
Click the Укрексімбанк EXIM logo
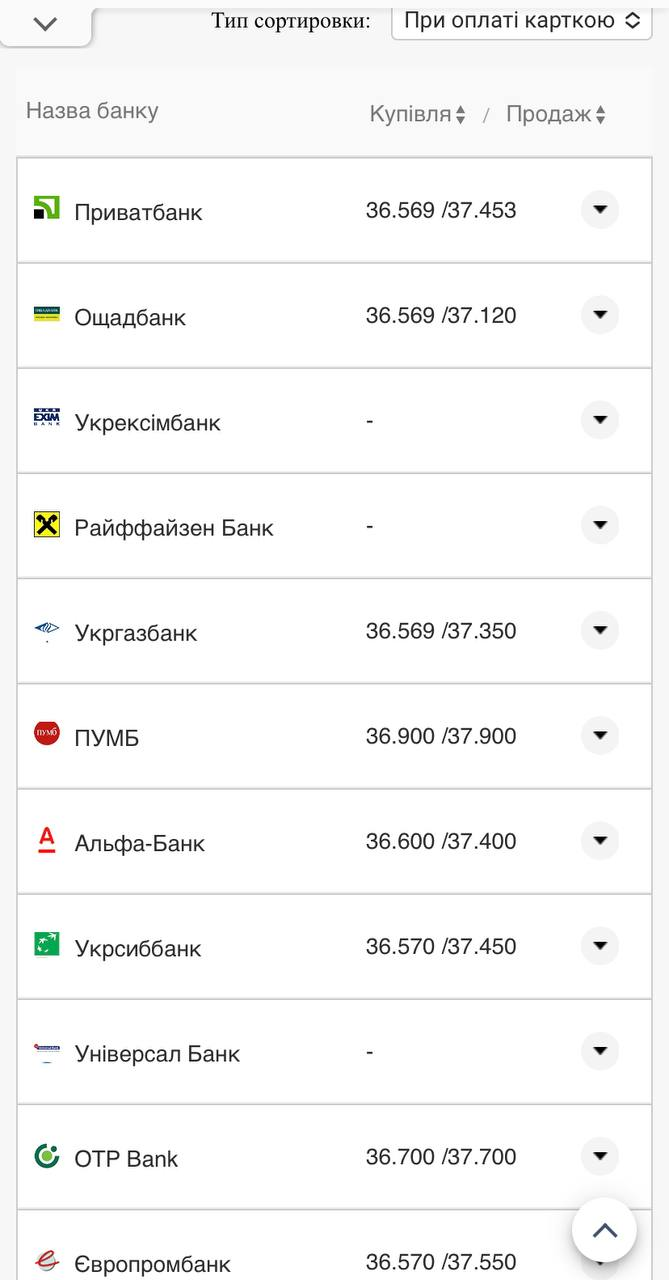[47, 419]
